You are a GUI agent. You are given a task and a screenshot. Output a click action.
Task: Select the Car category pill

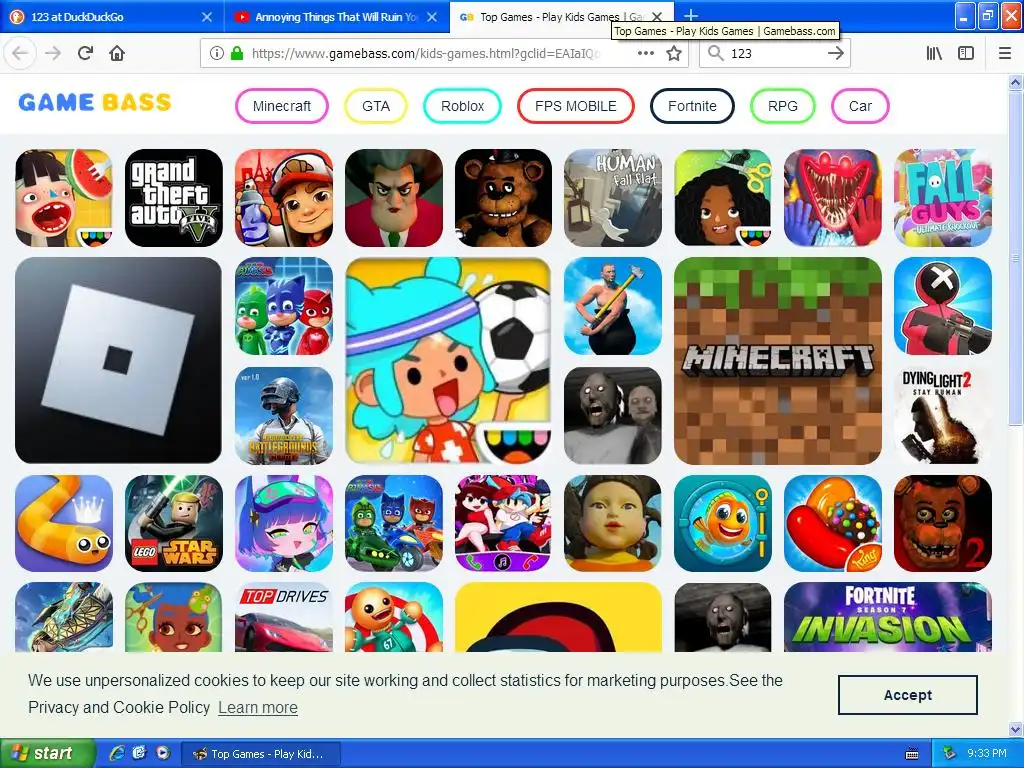tap(860, 106)
